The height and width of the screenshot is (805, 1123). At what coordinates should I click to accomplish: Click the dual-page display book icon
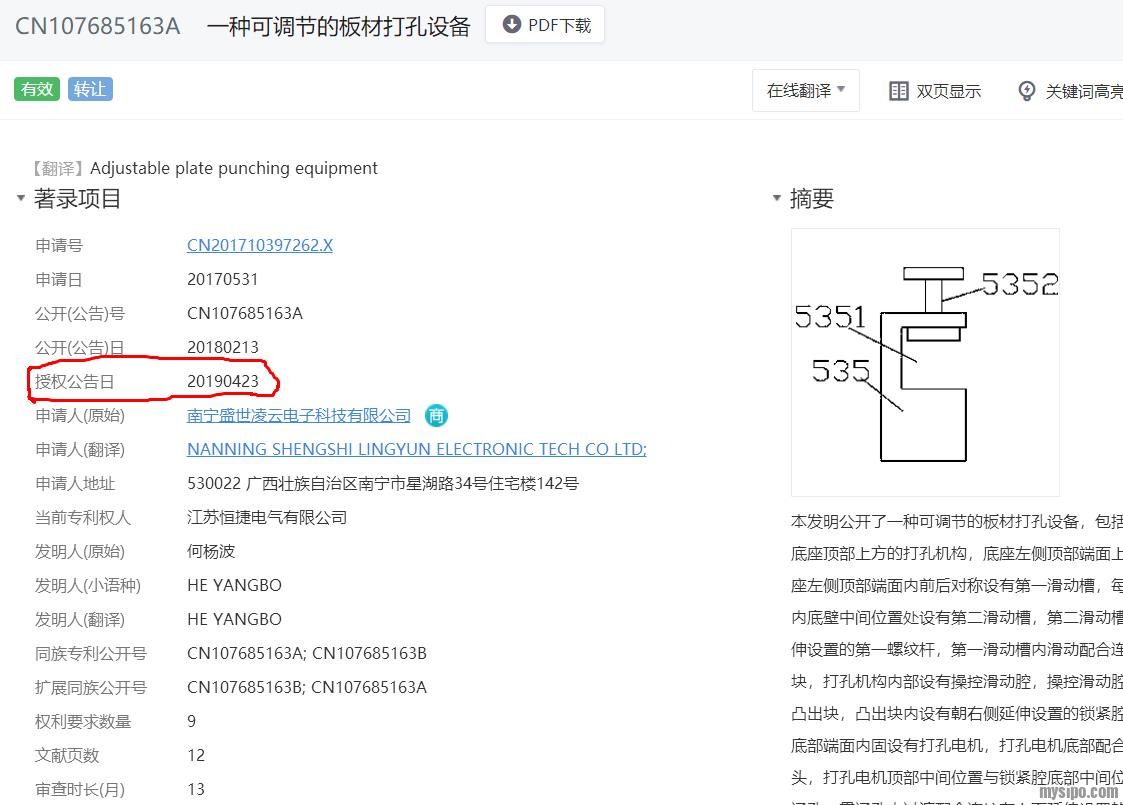898,91
